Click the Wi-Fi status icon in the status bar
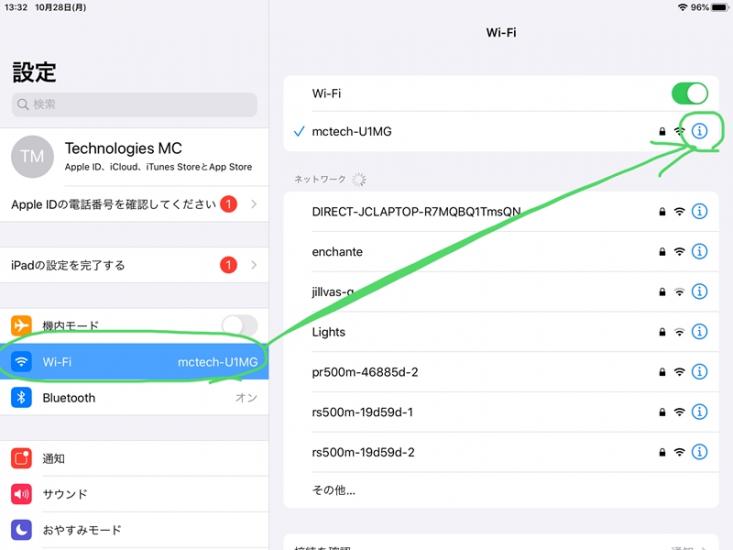The width and height of the screenshot is (733, 550). [683, 7]
